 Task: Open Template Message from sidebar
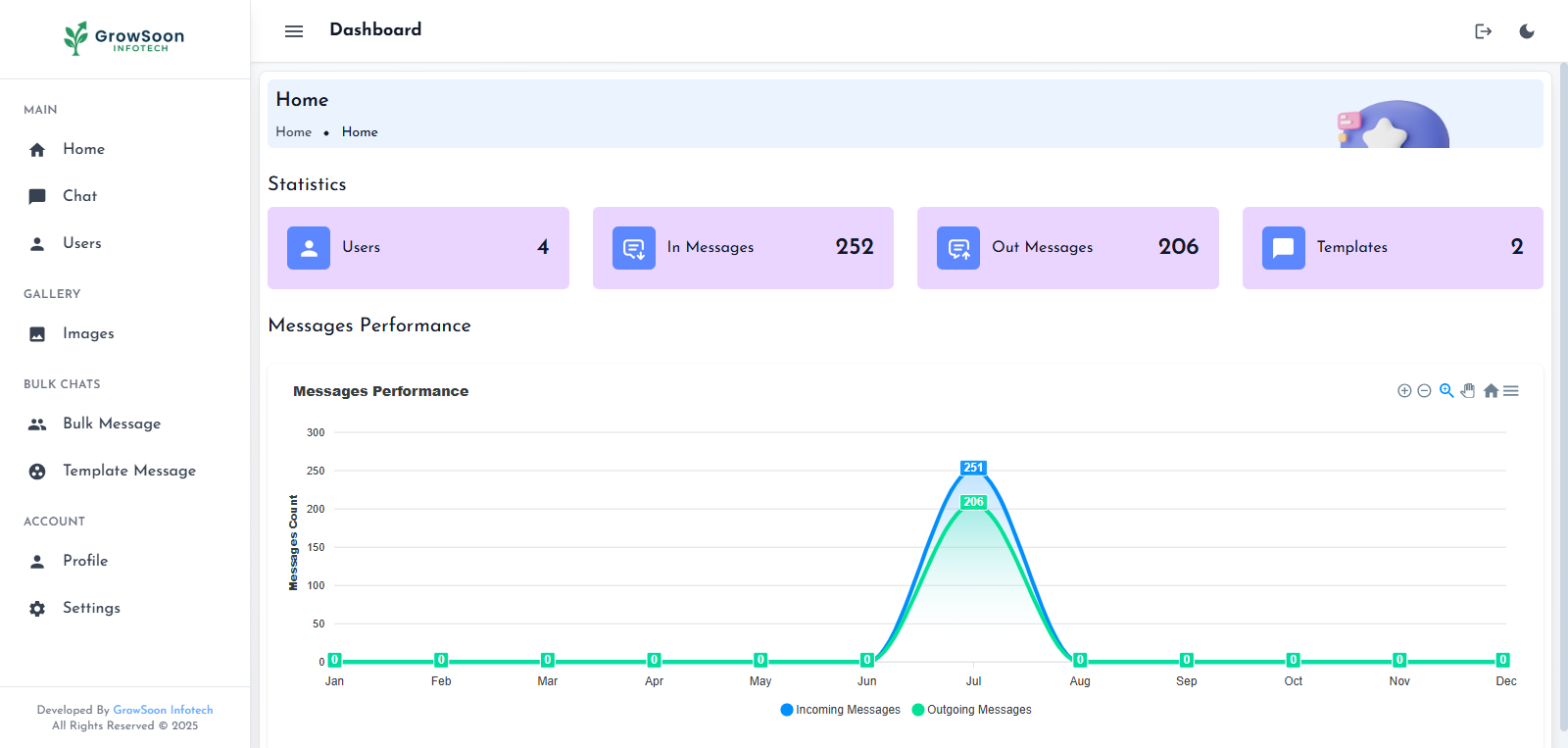(128, 471)
